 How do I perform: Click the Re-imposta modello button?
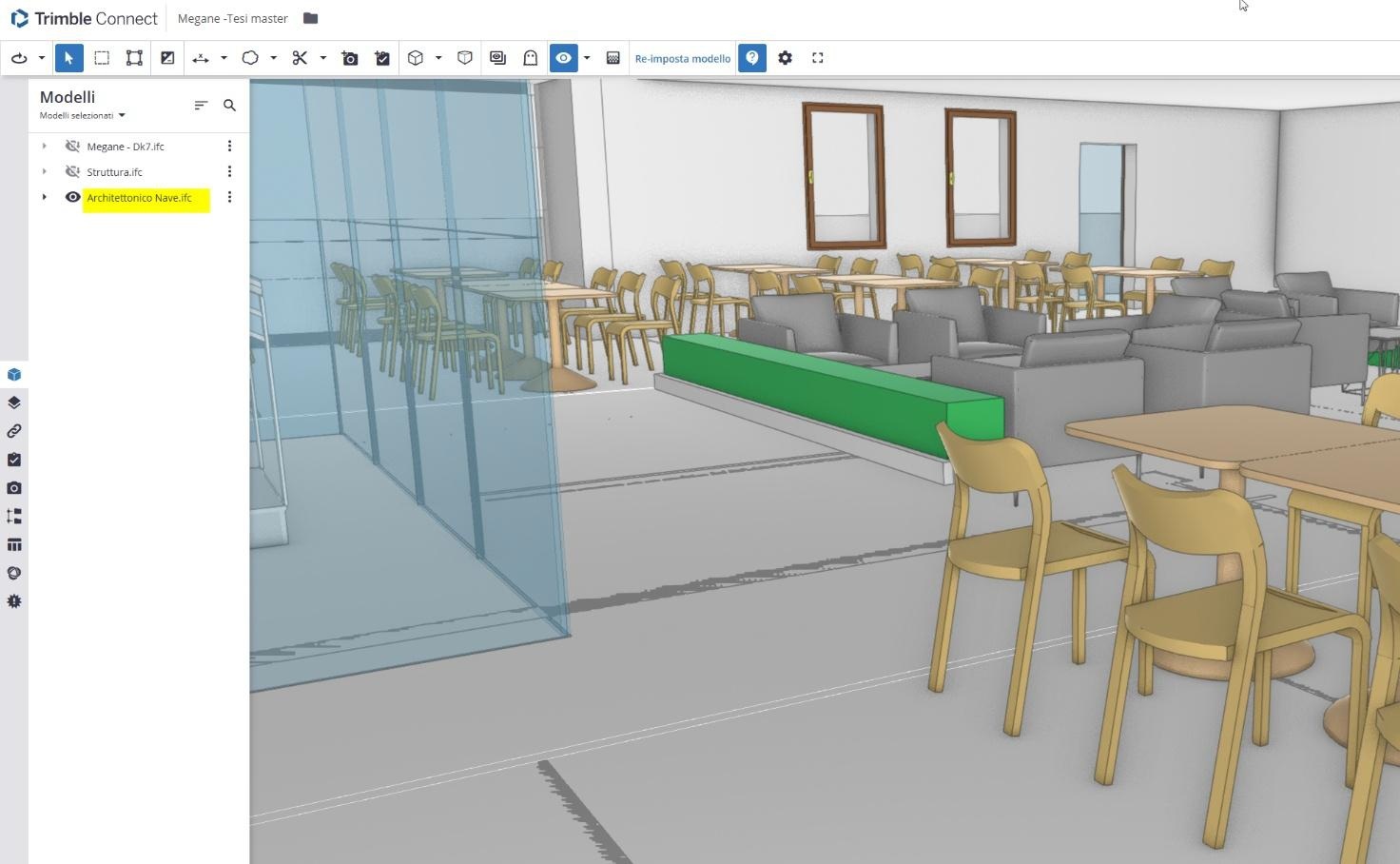click(682, 58)
